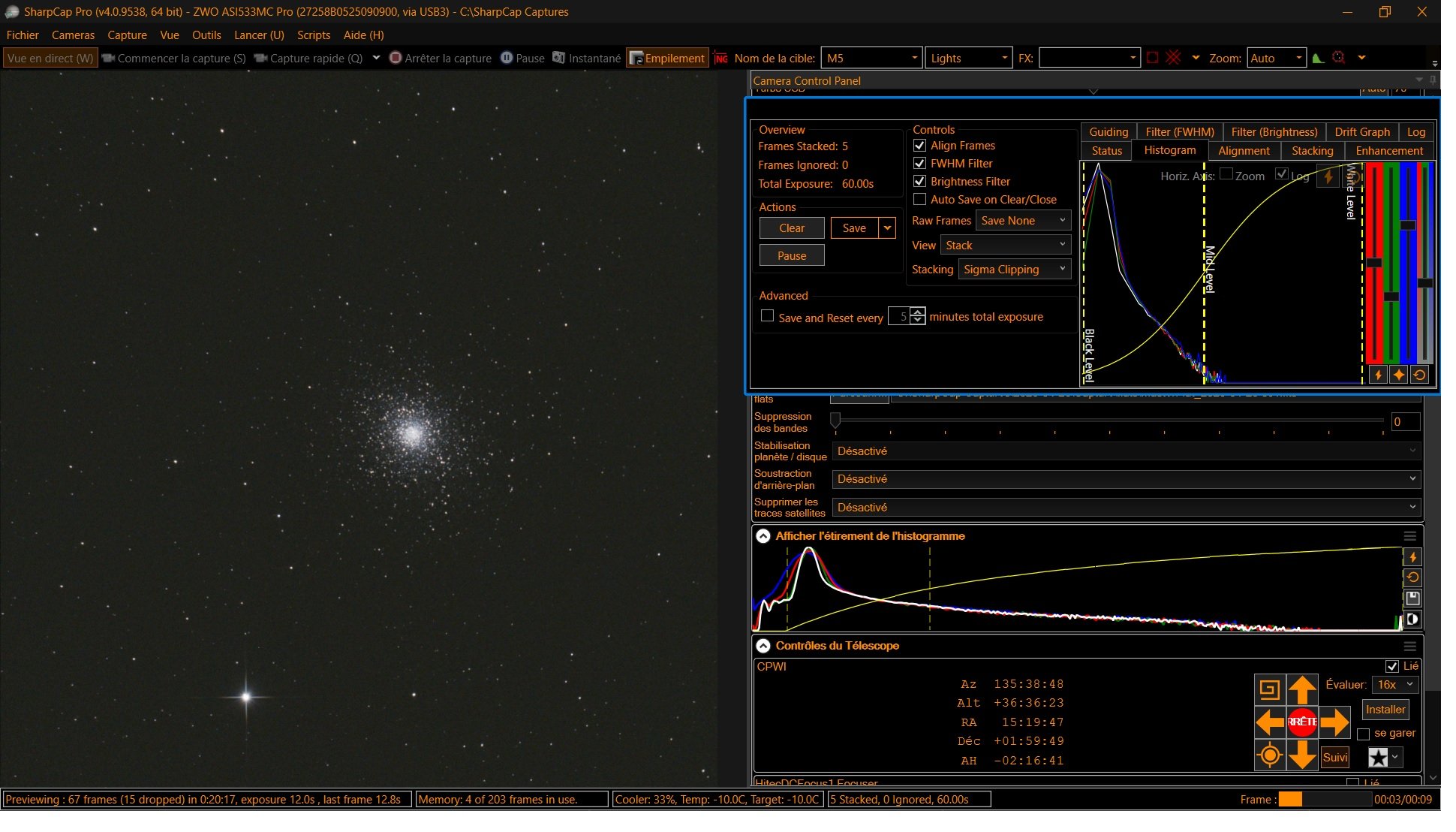Click the spiral search telescope button

[x=1269, y=689]
